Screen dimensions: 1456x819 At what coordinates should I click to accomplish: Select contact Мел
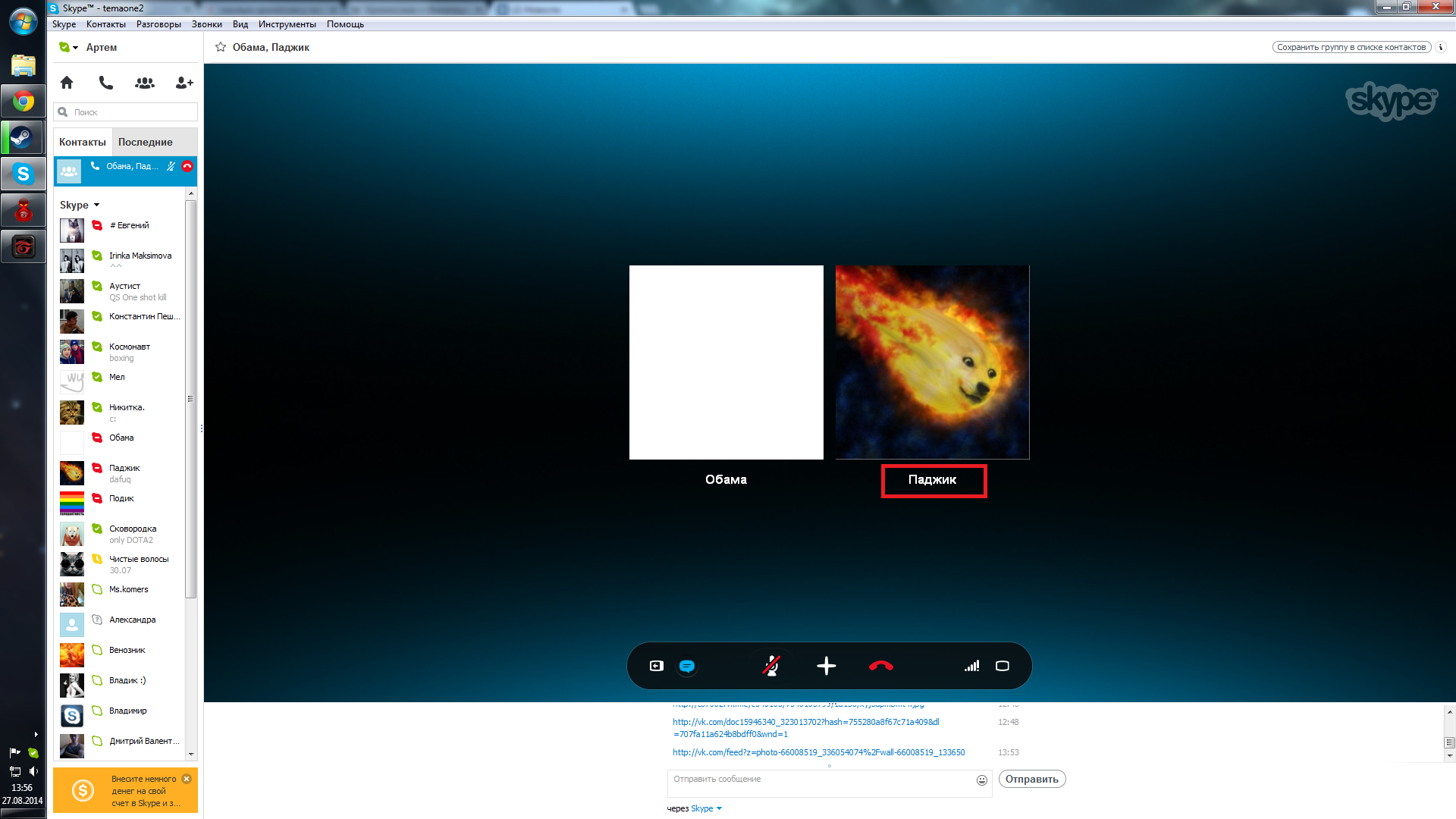coord(120,382)
